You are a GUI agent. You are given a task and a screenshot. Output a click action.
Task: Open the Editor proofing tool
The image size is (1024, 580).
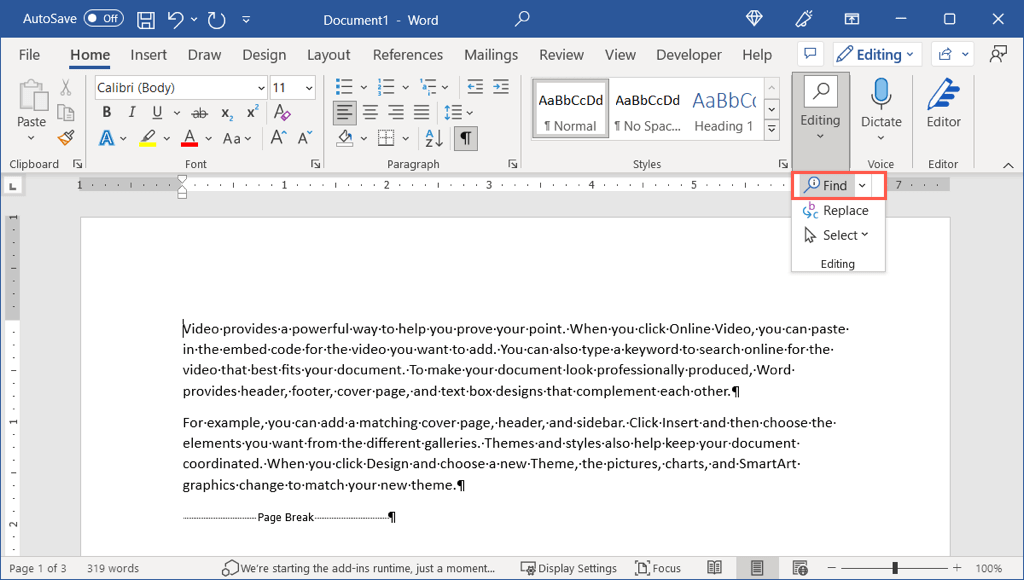pyautogui.click(x=943, y=103)
